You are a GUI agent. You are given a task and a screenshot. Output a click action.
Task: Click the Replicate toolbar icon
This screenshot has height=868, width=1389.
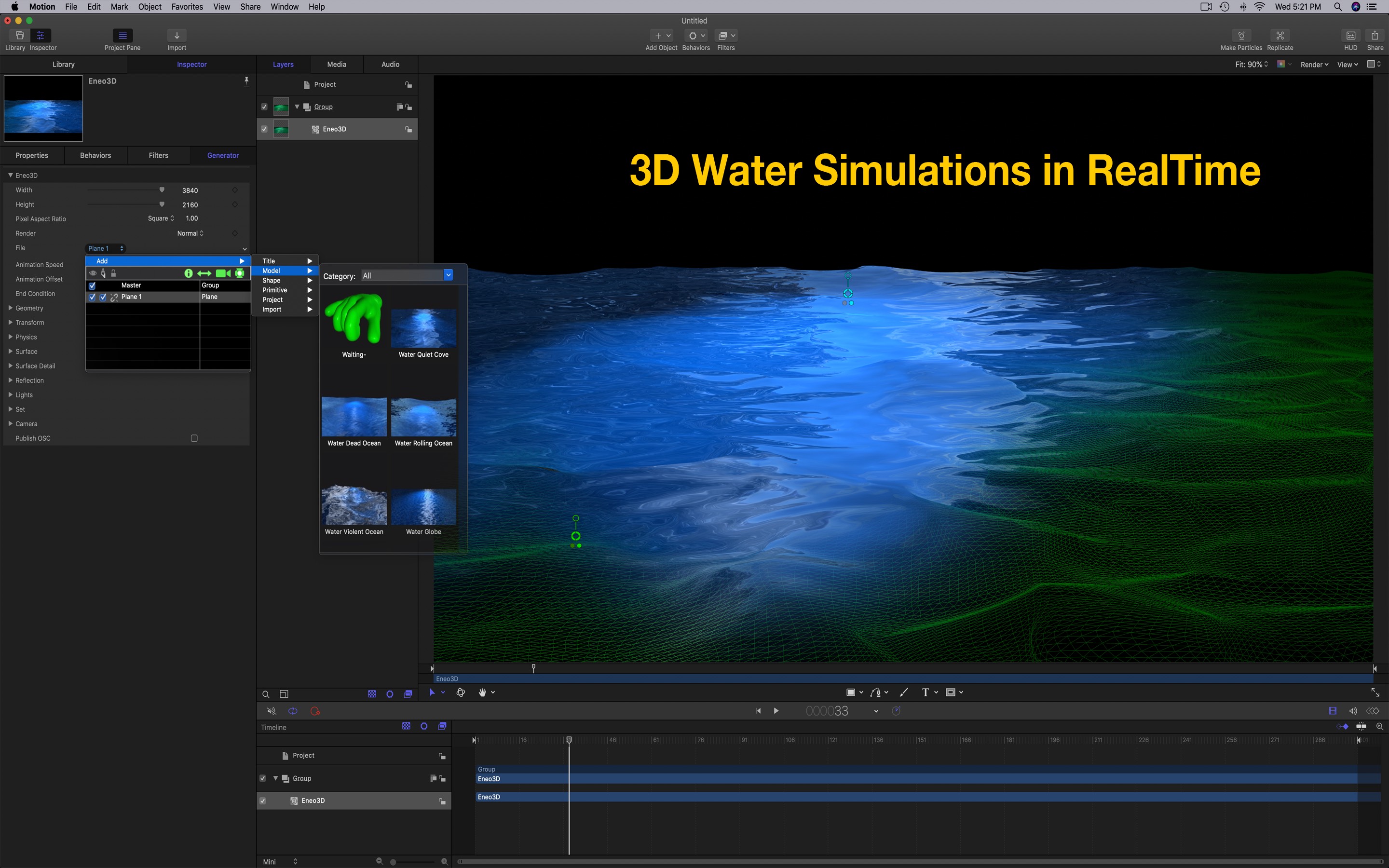[x=1280, y=36]
